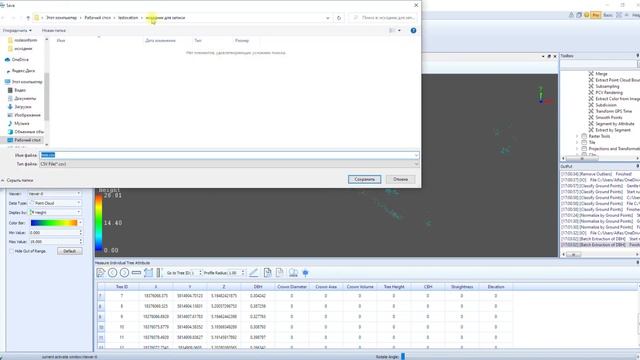Click the Profile Radius spin box
The image size is (640, 360).
pyautogui.click(x=236, y=273)
